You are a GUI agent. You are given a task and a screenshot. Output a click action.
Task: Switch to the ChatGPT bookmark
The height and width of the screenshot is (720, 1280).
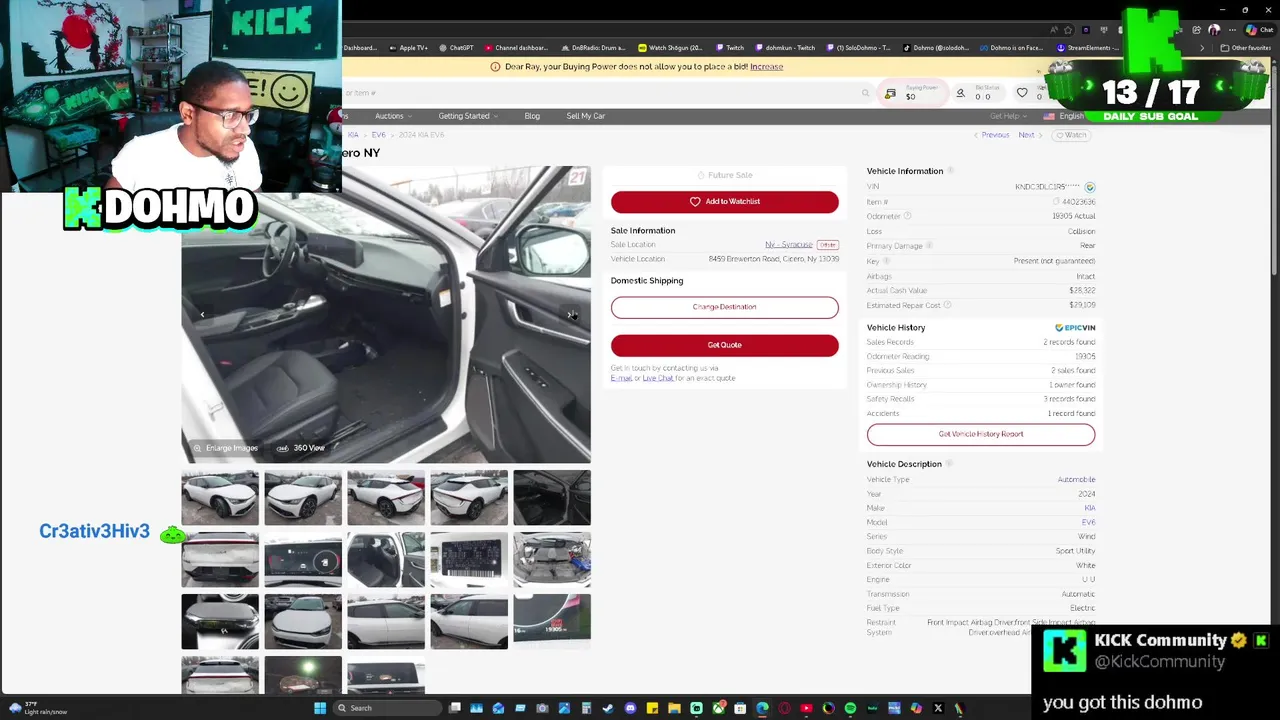[x=456, y=48]
